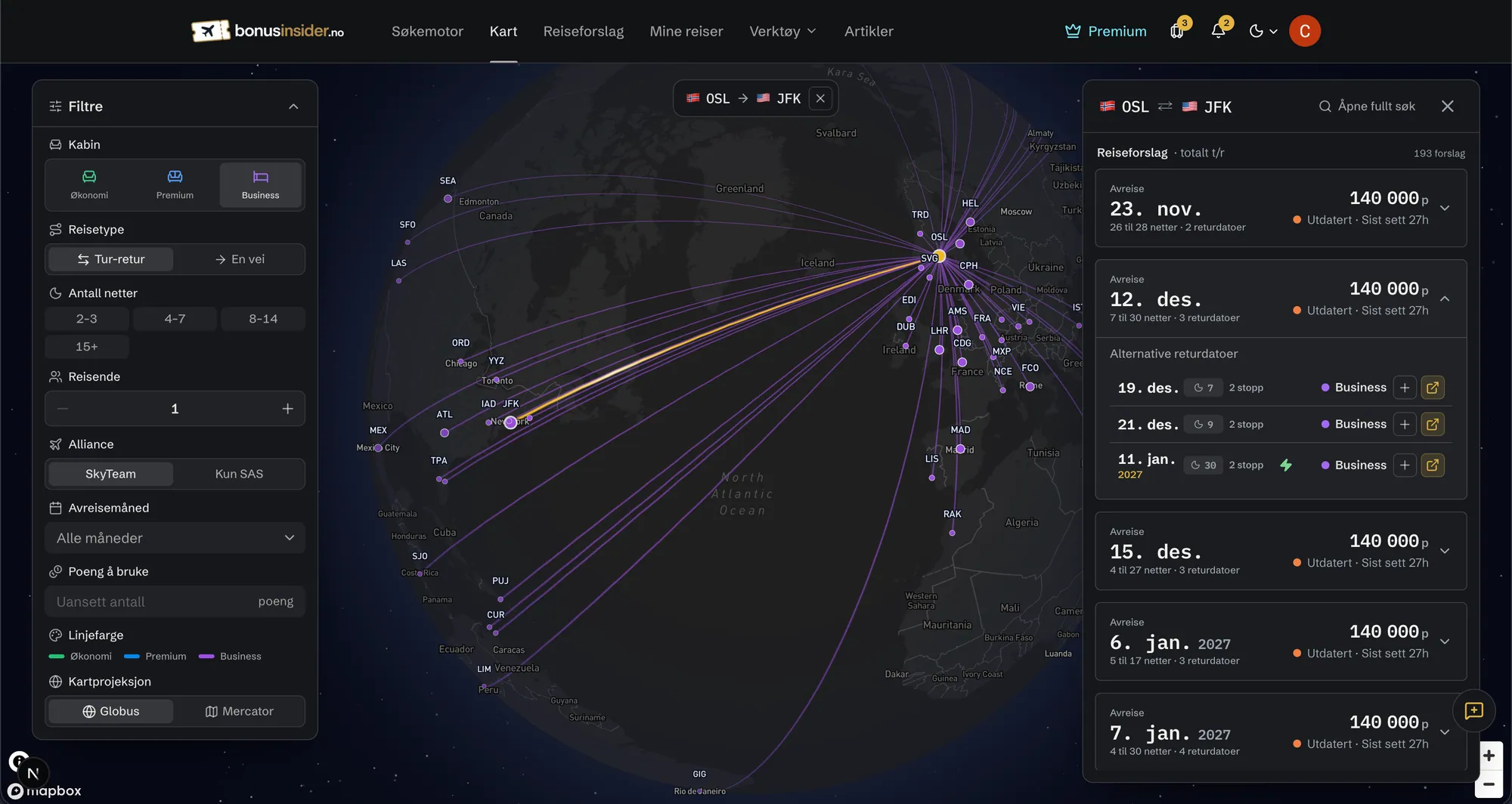
Task: Toggle the 4-7 nights filter
Action: tap(175, 319)
